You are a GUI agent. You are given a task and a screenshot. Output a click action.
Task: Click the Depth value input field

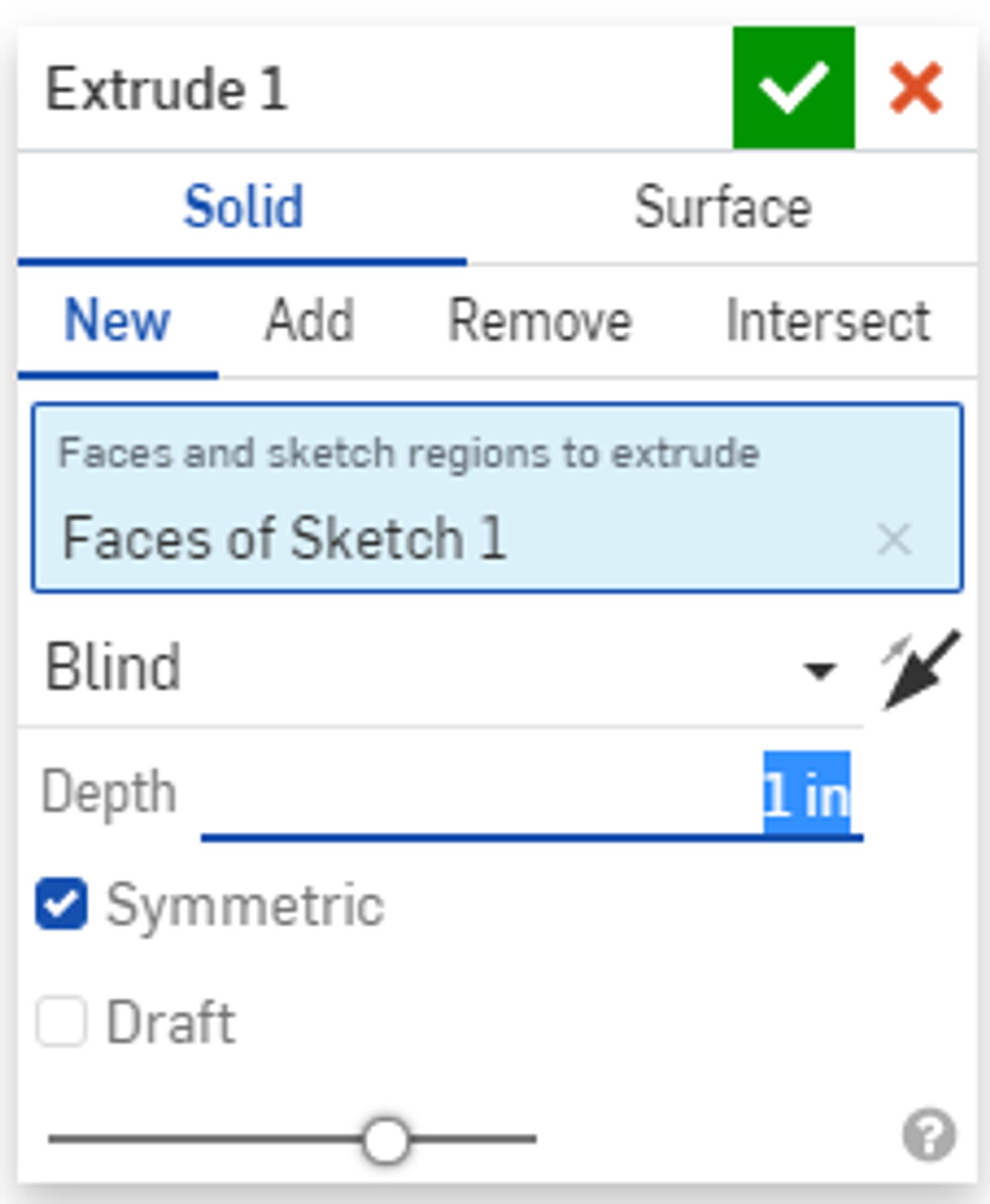coord(532,795)
